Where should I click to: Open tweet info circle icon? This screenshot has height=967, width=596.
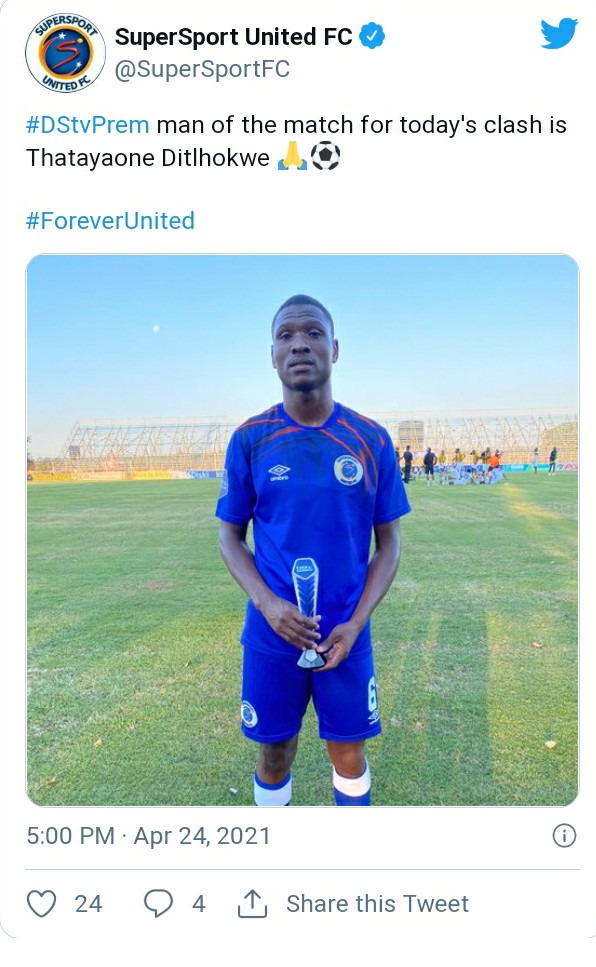pyautogui.click(x=564, y=836)
